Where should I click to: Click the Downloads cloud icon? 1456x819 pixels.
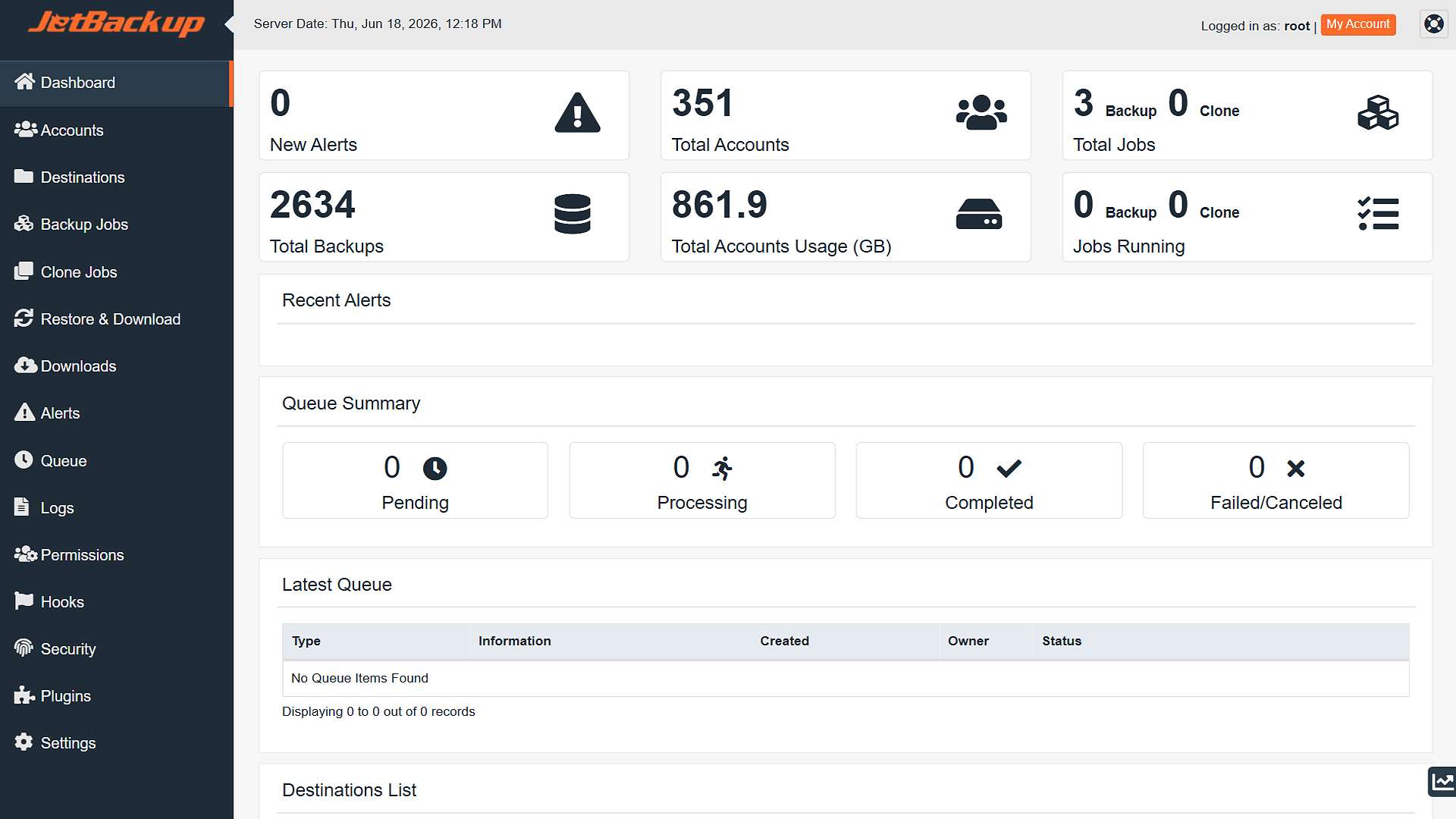[25, 366]
